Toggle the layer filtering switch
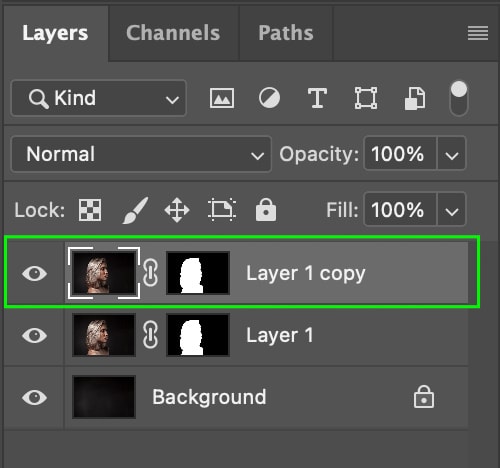 (x=459, y=98)
